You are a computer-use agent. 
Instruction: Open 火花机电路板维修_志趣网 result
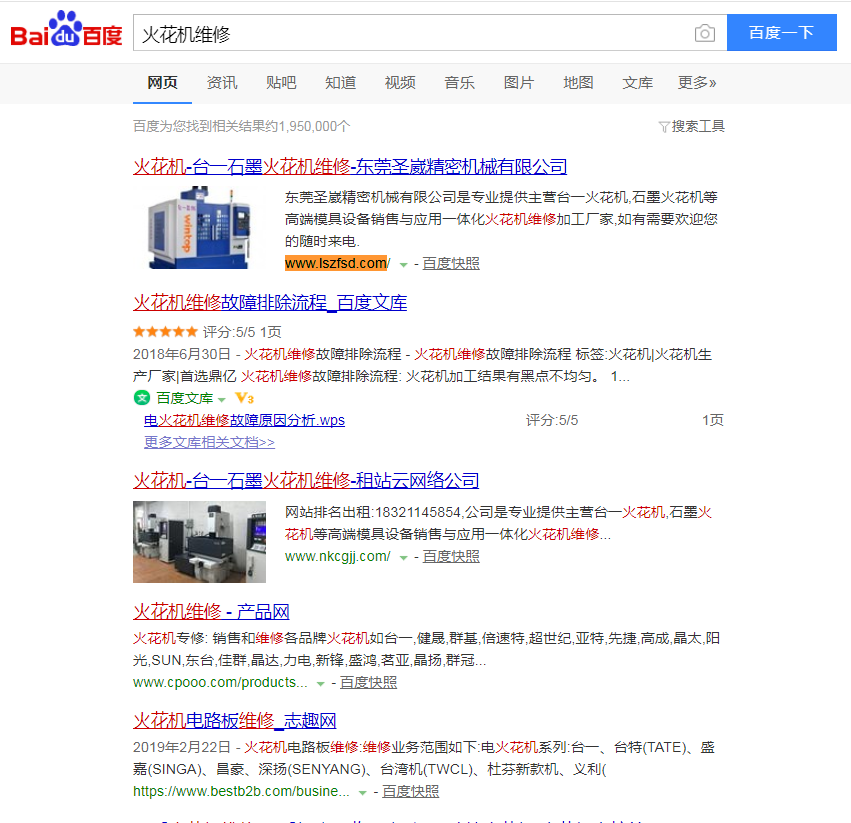coord(234,720)
